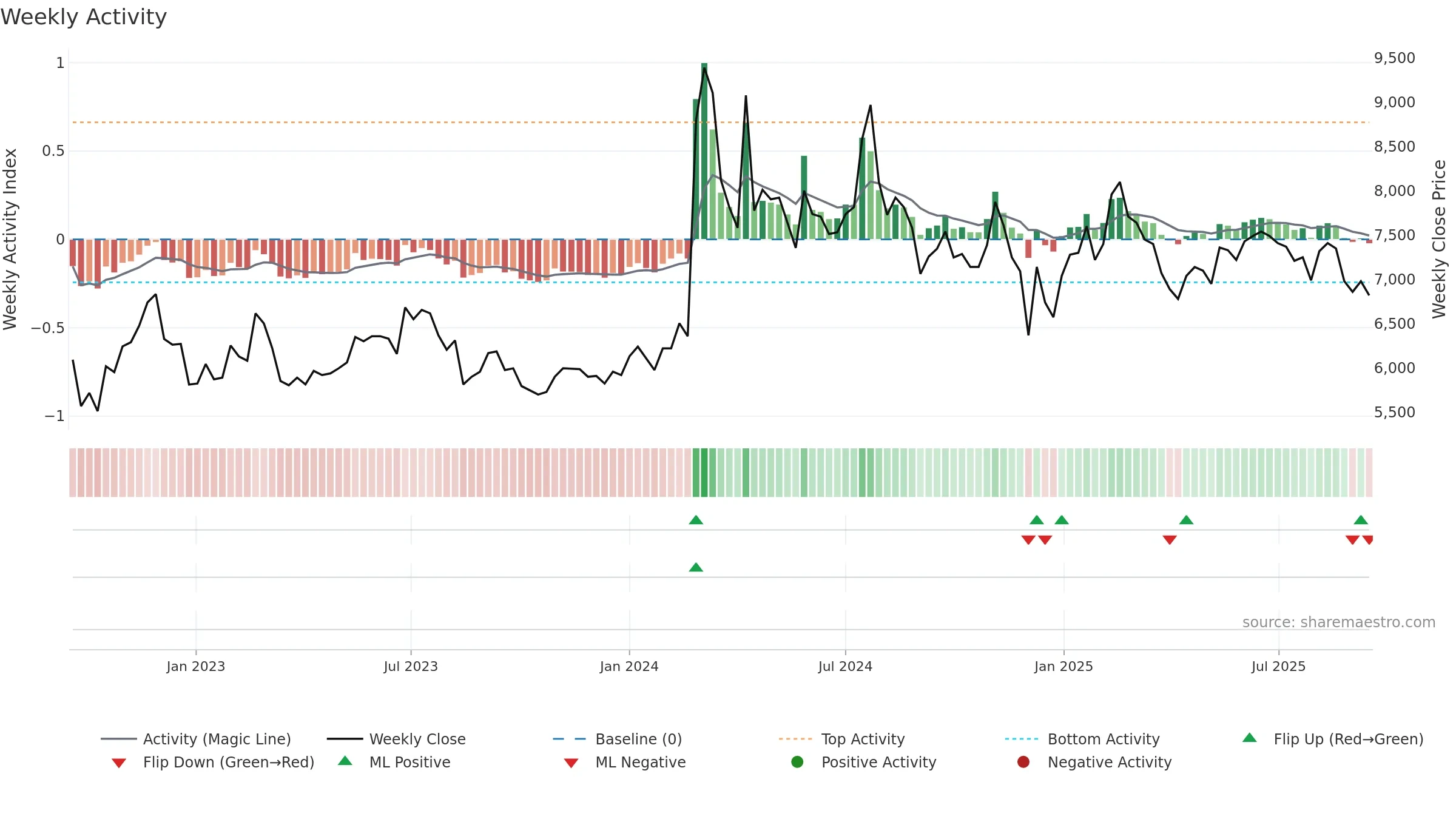Click the Weekly Activity chart title

[x=84, y=17]
